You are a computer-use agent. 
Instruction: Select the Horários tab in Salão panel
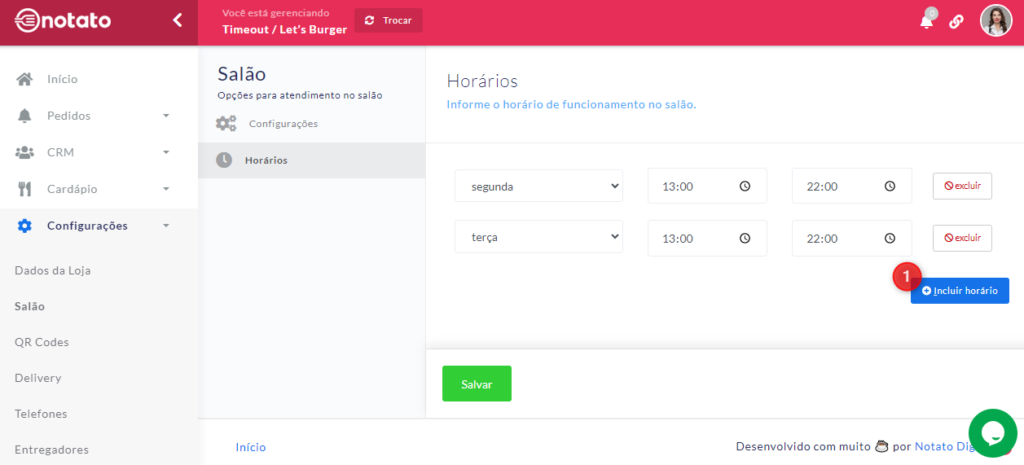point(266,160)
